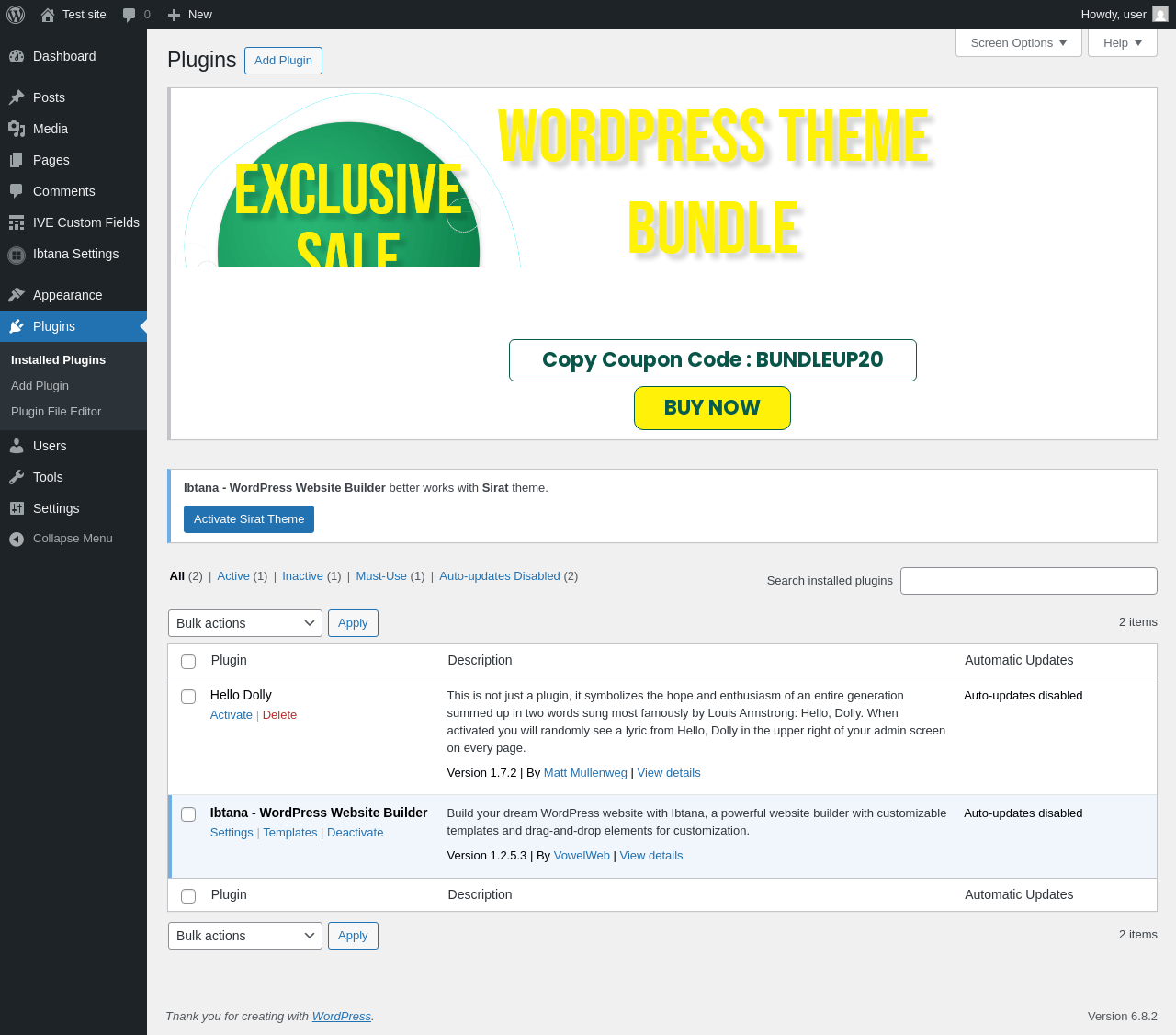Focus the Search installed plugins field

click(1029, 581)
